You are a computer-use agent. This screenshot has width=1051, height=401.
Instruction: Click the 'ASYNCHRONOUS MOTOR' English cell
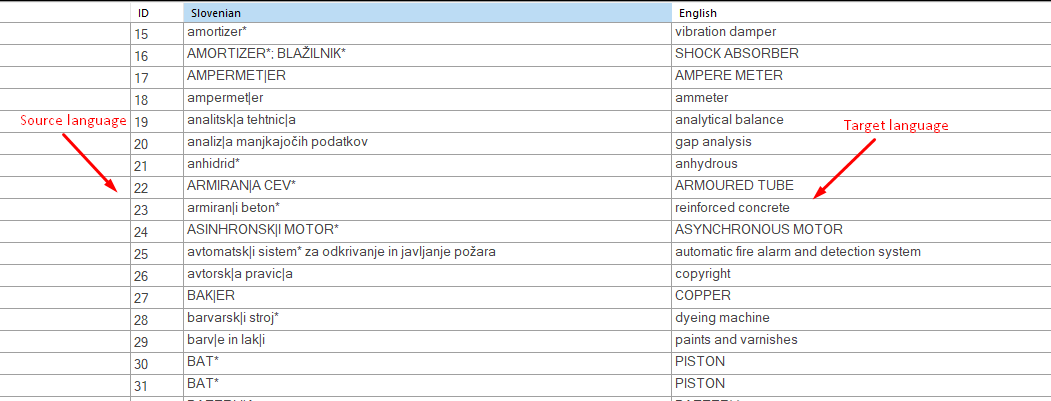pos(758,230)
